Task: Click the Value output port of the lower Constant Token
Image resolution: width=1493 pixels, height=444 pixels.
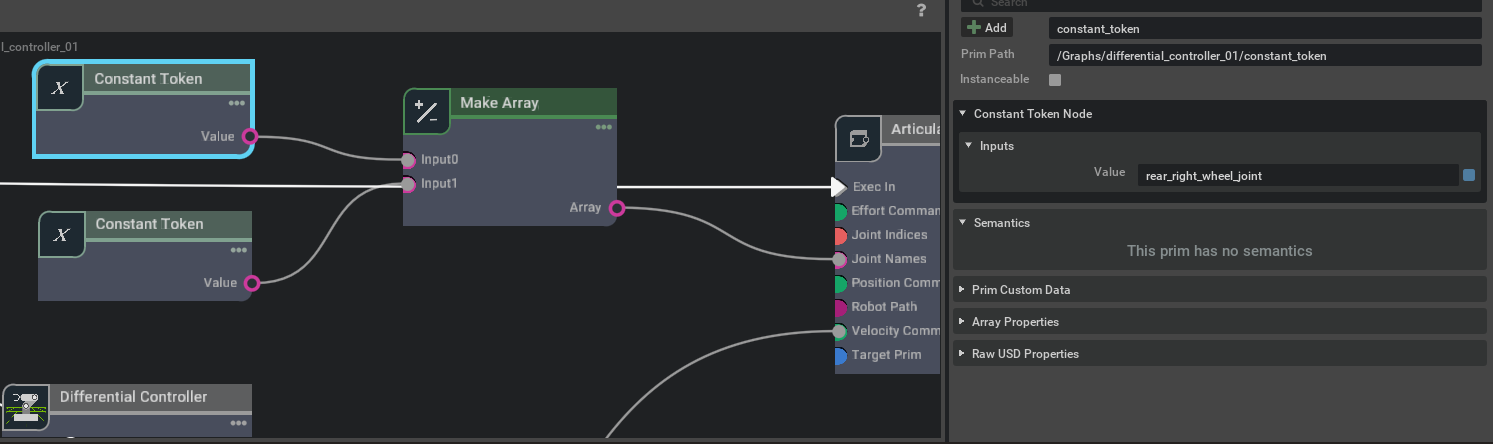Action: click(251, 283)
